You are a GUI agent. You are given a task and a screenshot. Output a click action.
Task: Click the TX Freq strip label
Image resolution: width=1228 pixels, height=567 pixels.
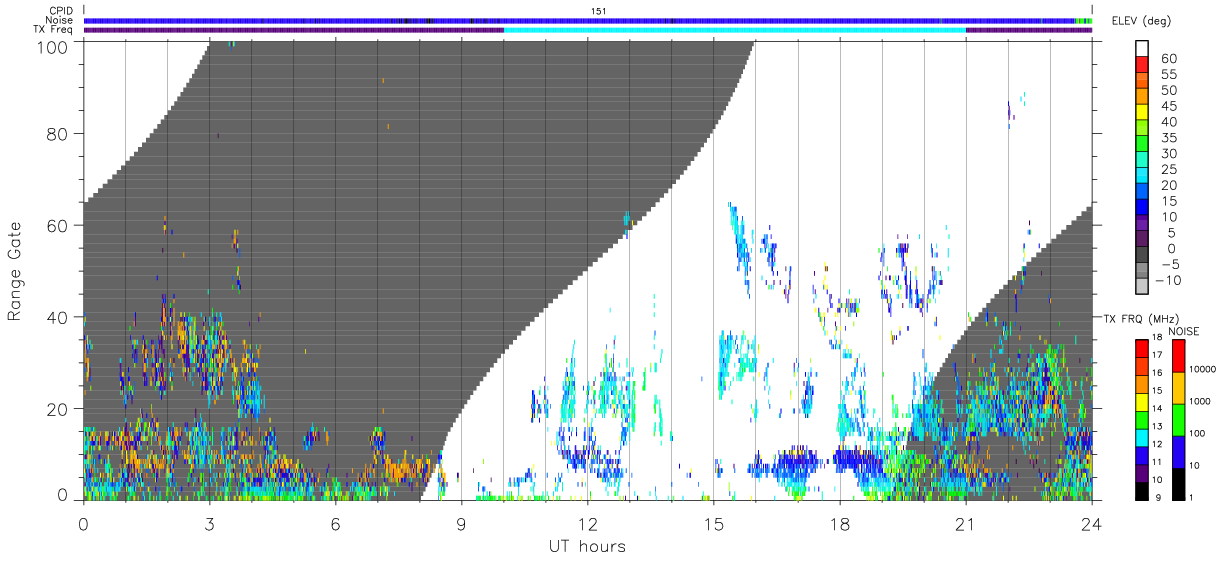55,29
